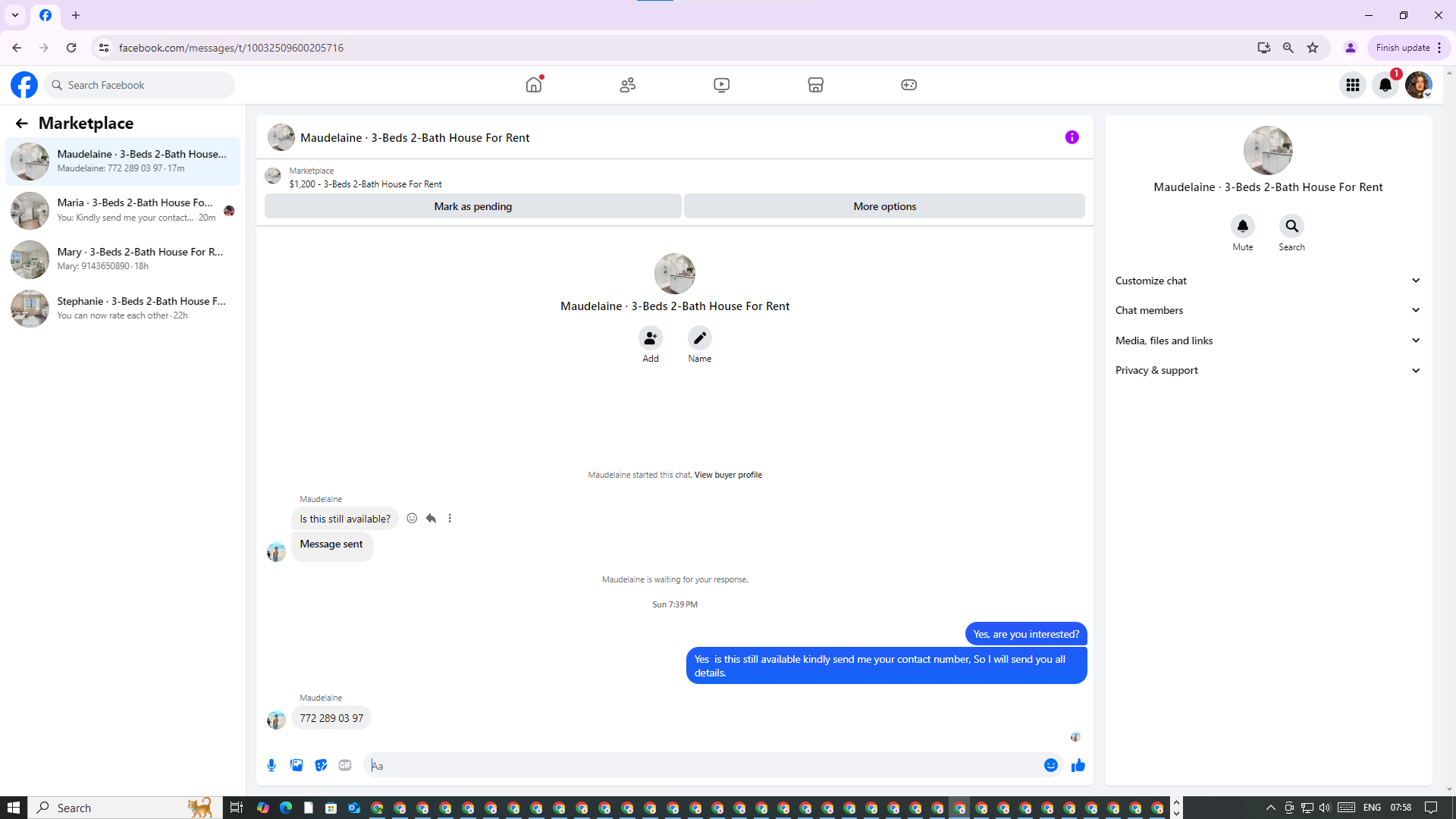Open the Friends tab in top navigation
Screen dimensions: 1456x819
tap(627, 85)
